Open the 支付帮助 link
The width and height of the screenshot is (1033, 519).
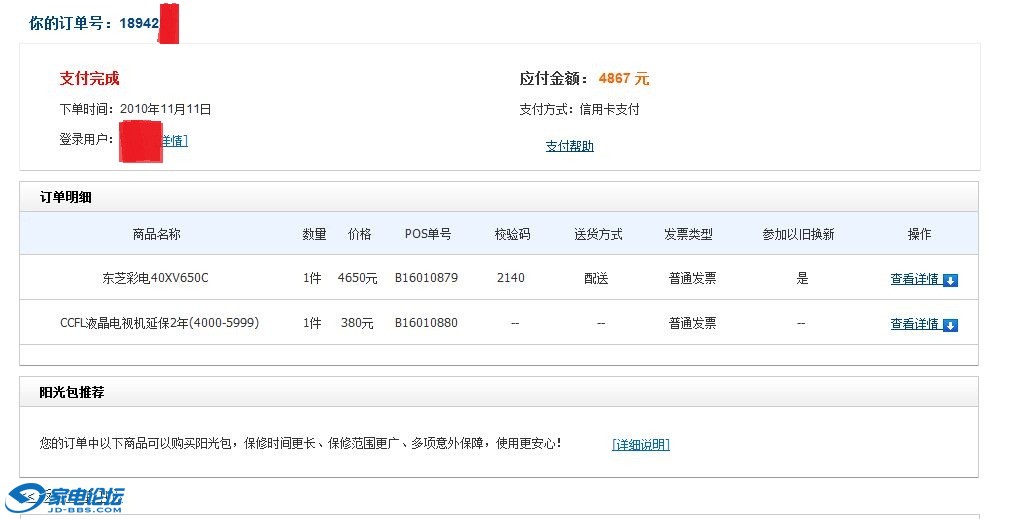tap(569, 146)
